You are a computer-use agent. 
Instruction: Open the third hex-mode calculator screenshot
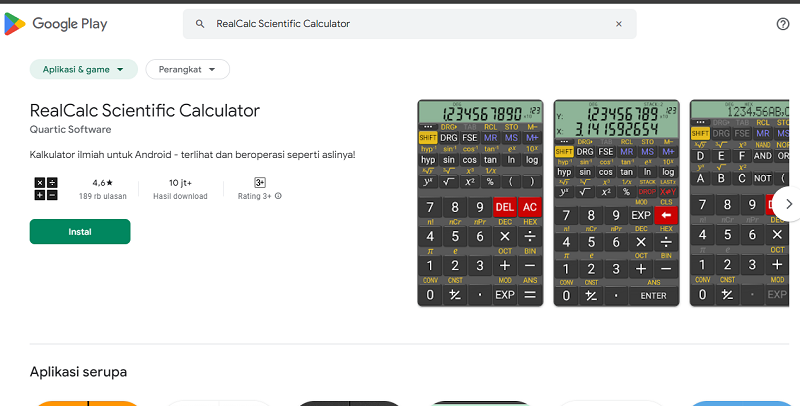739,203
